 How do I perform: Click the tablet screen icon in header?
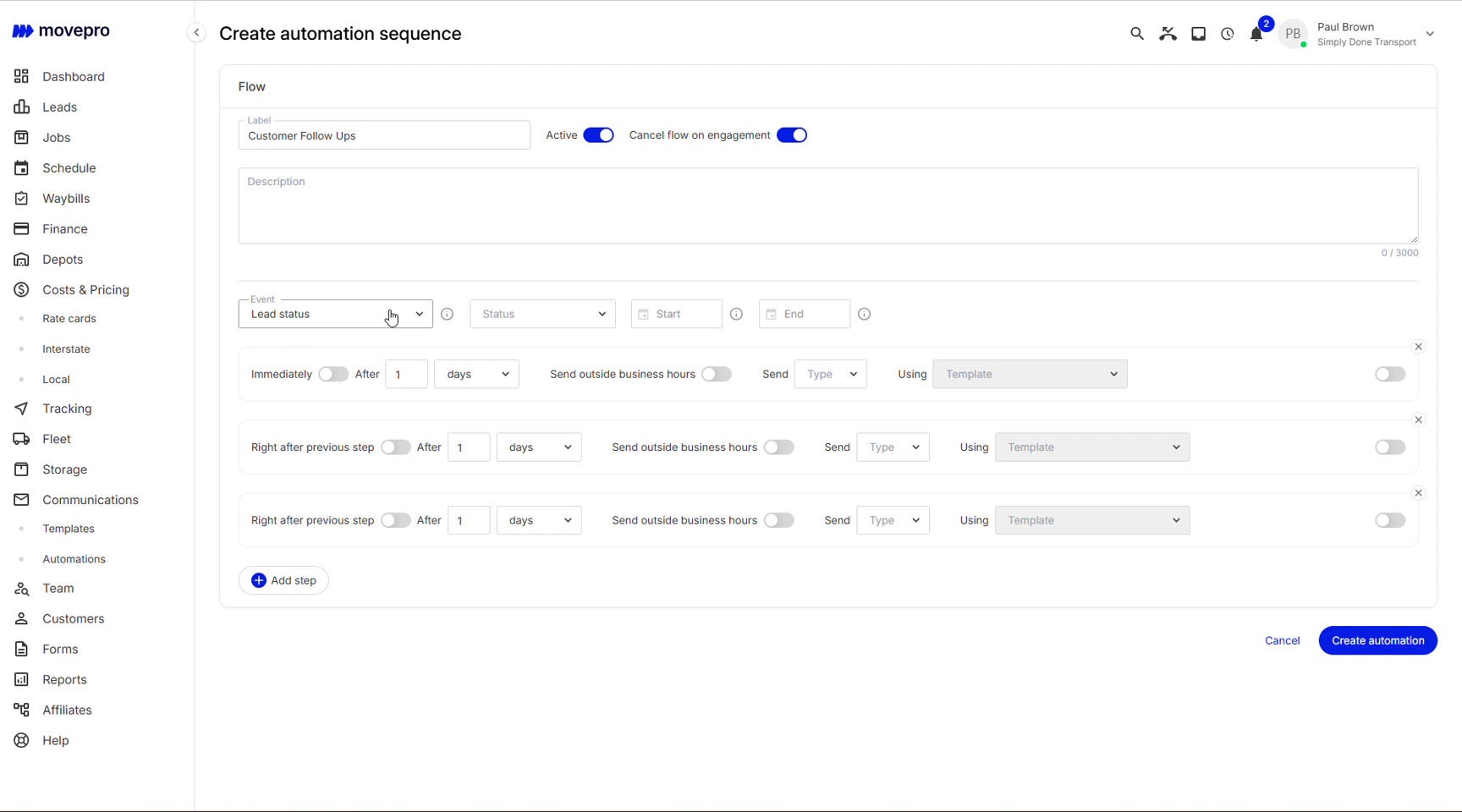[x=1198, y=34]
